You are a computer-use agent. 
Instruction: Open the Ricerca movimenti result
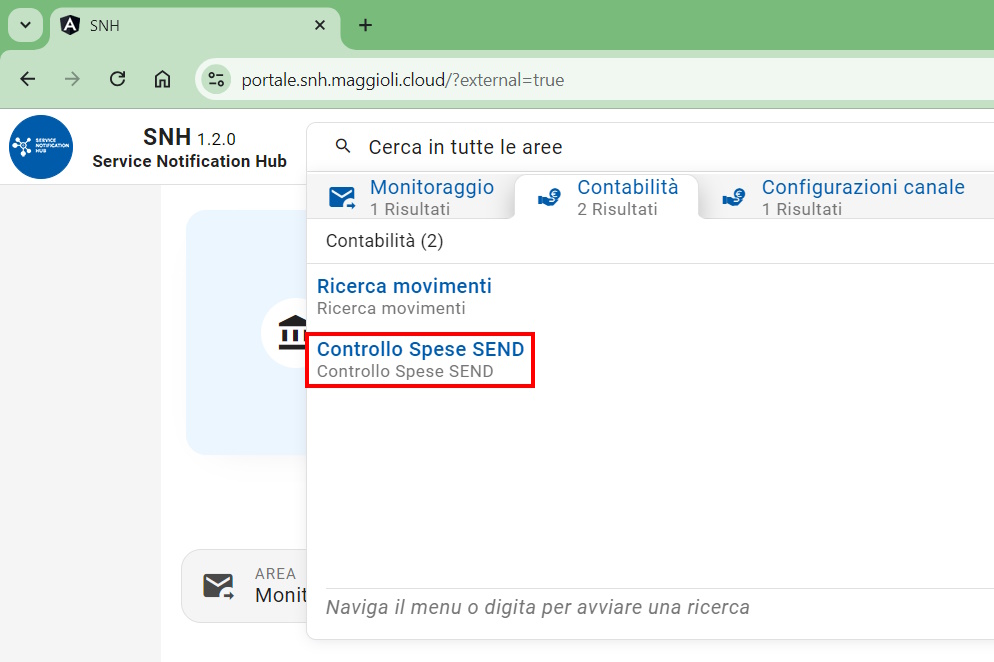[x=404, y=286]
